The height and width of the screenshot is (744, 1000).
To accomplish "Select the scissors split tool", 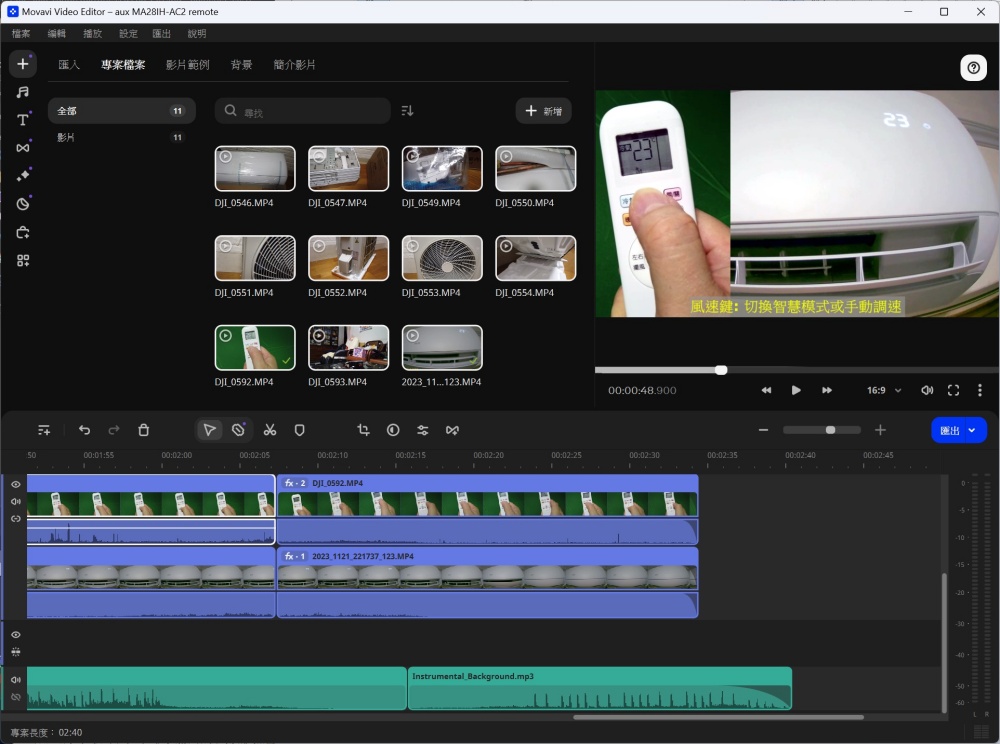I will (269, 430).
